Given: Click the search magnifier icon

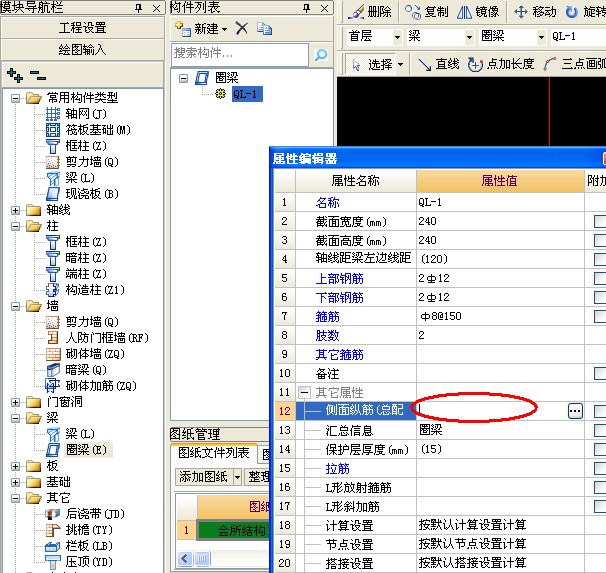Looking at the screenshot, I should click(321, 55).
